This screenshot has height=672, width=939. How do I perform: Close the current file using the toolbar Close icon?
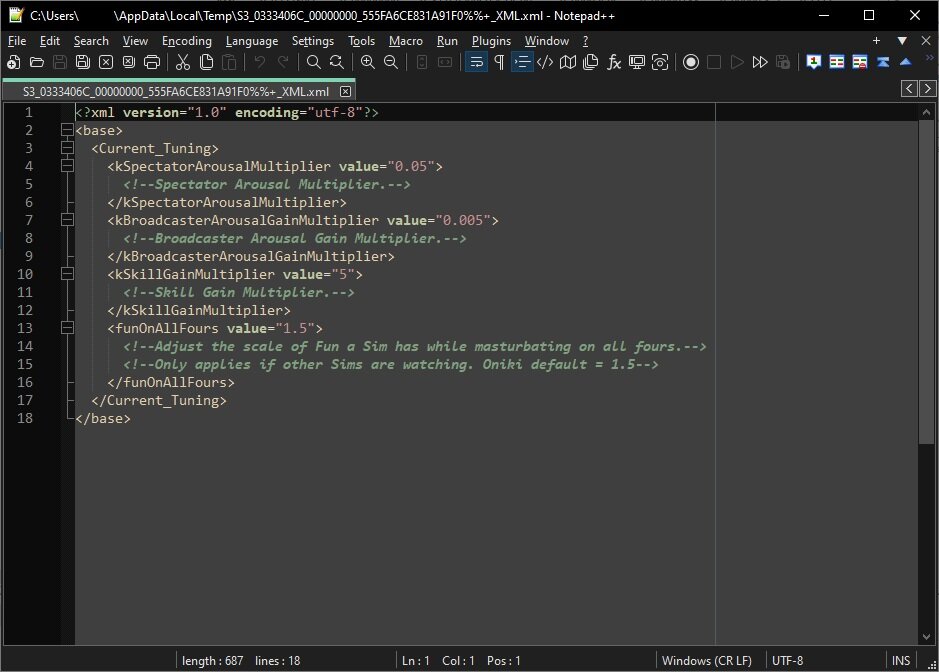point(106,62)
